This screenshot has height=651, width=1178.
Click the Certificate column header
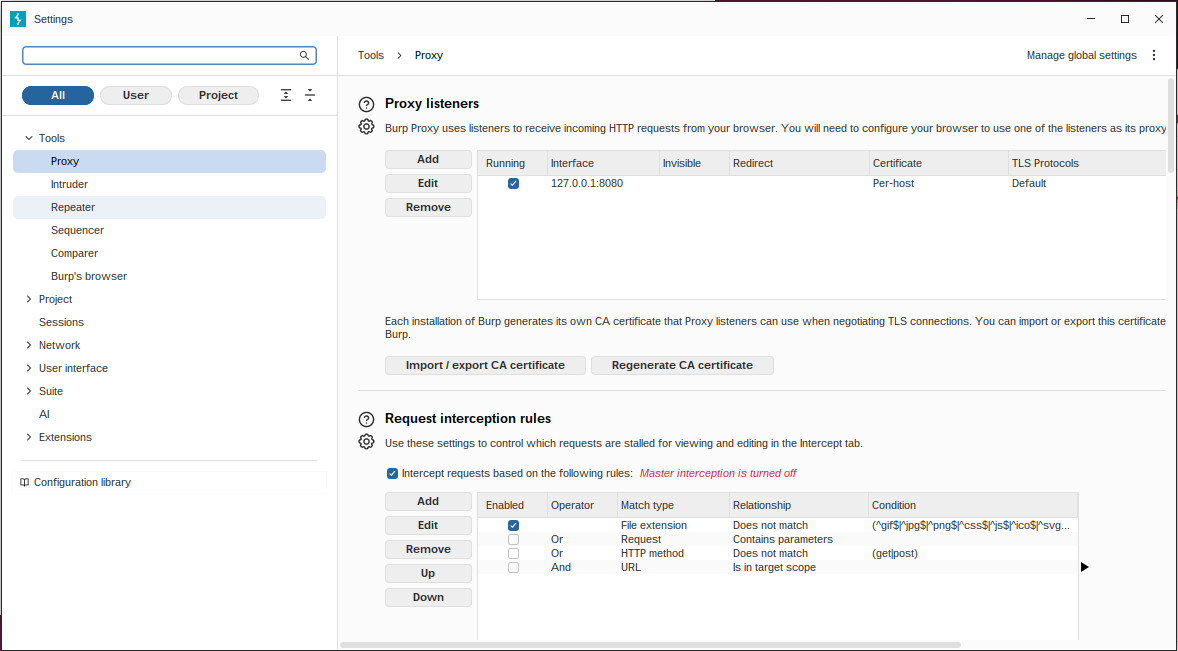click(x=938, y=163)
